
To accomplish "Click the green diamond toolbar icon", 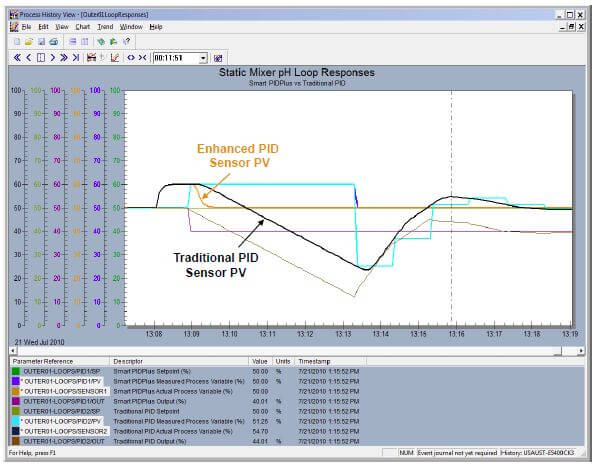I will pos(101,42).
